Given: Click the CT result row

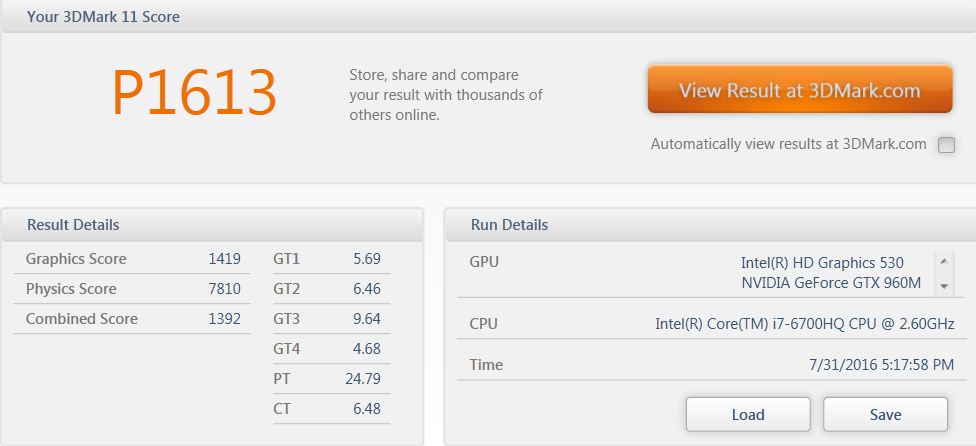Looking at the screenshot, I should point(331,409).
